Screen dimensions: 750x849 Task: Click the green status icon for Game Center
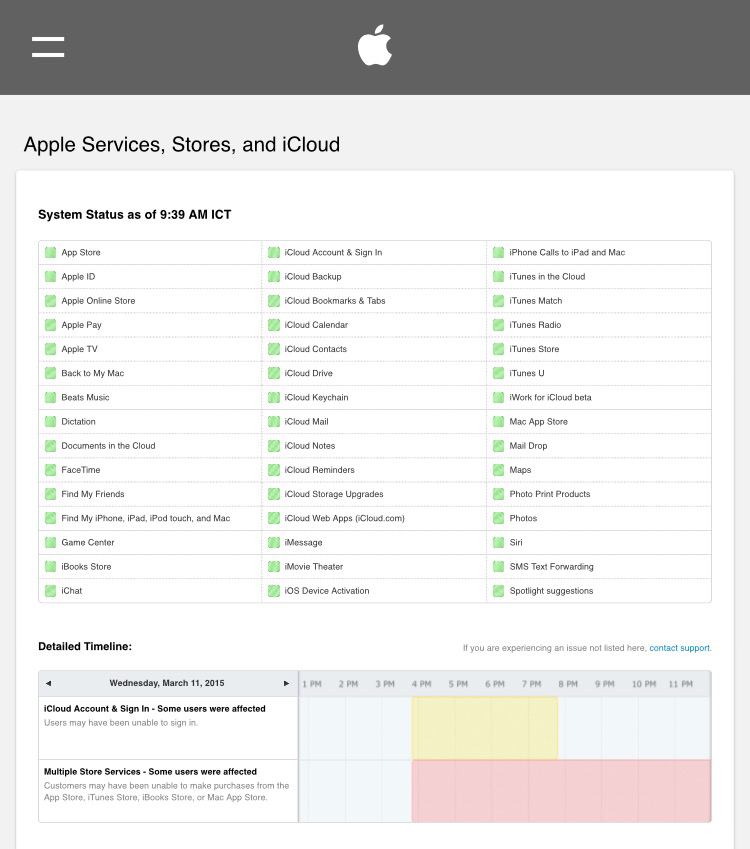(50, 543)
